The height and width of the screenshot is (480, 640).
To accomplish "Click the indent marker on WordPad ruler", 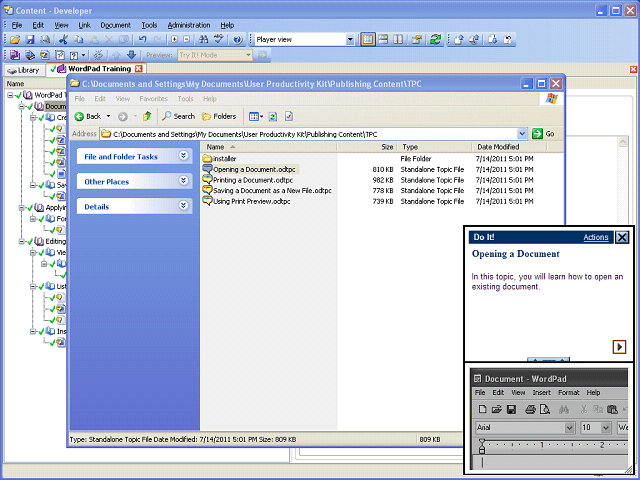I will (x=482, y=446).
